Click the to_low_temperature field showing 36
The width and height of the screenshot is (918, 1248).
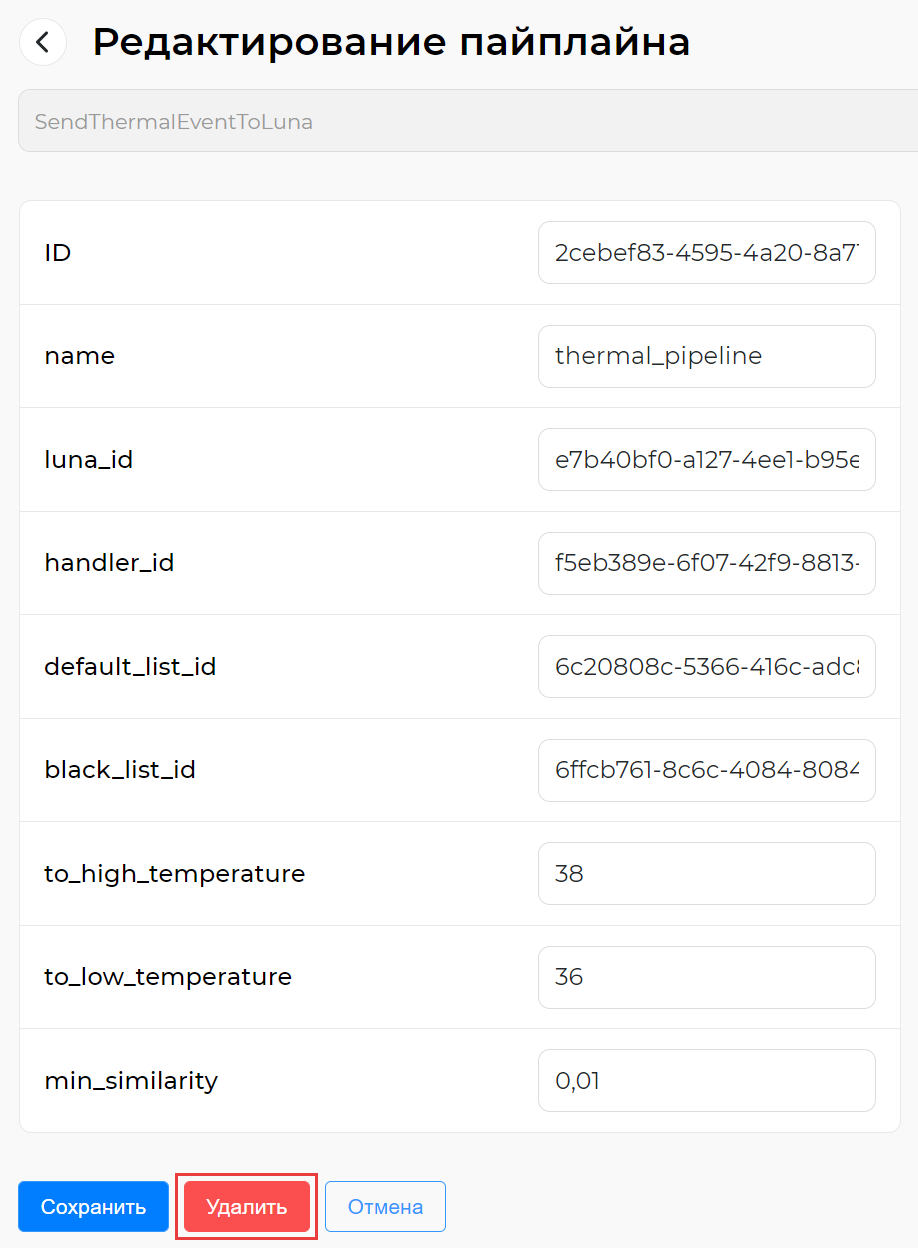707,977
